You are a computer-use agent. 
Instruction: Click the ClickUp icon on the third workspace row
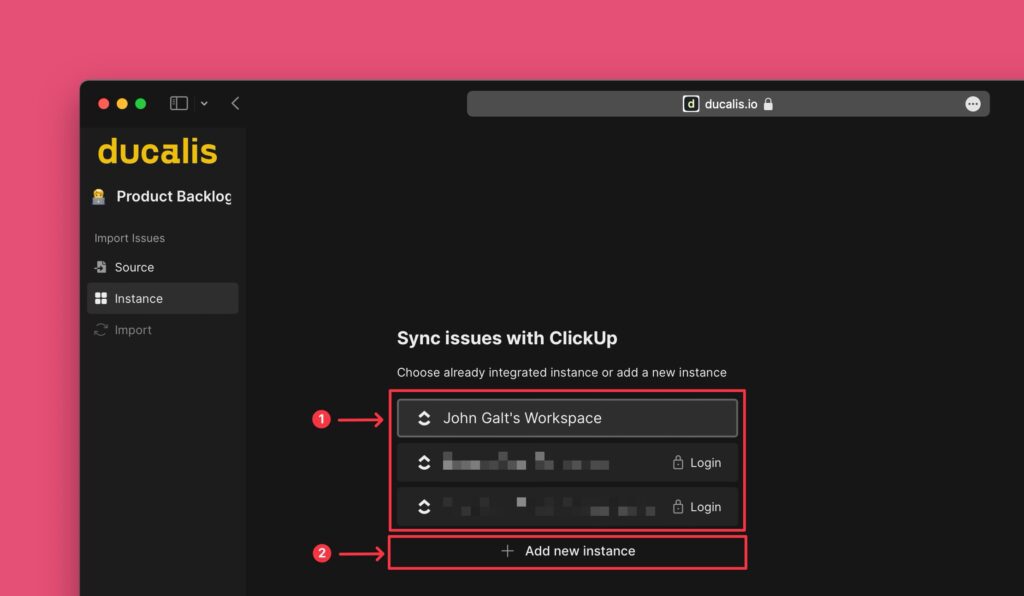pyautogui.click(x=423, y=507)
